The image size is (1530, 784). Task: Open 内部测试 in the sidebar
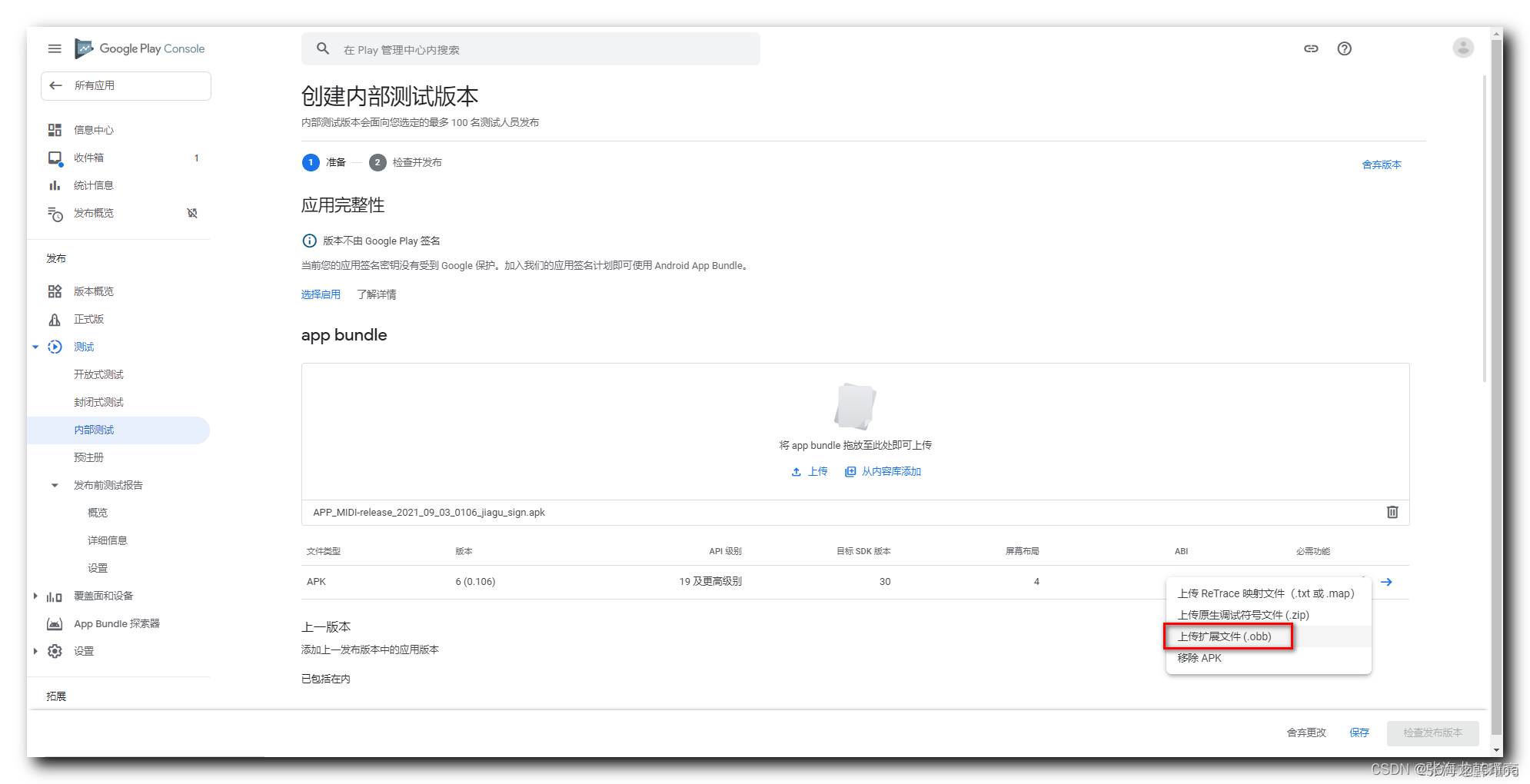point(118,430)
